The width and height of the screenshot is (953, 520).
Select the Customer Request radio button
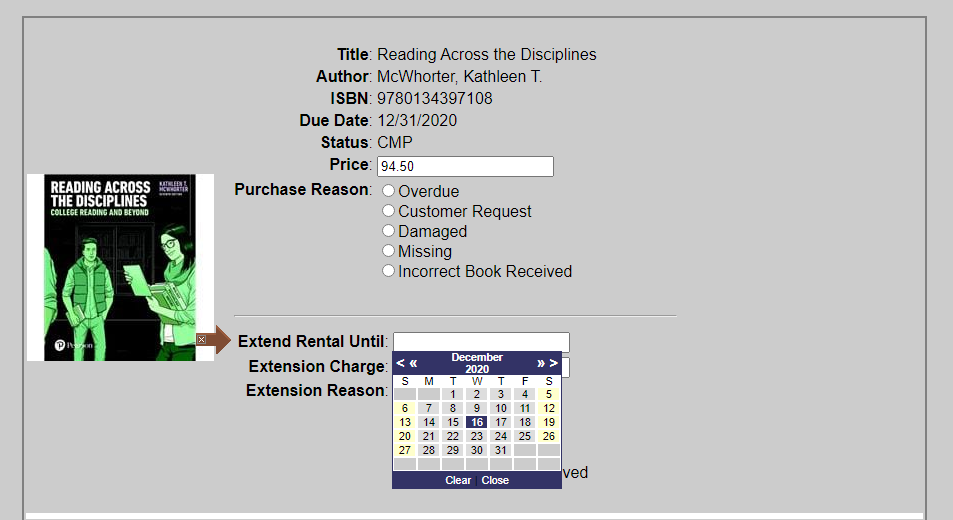(x=388, y=211)
